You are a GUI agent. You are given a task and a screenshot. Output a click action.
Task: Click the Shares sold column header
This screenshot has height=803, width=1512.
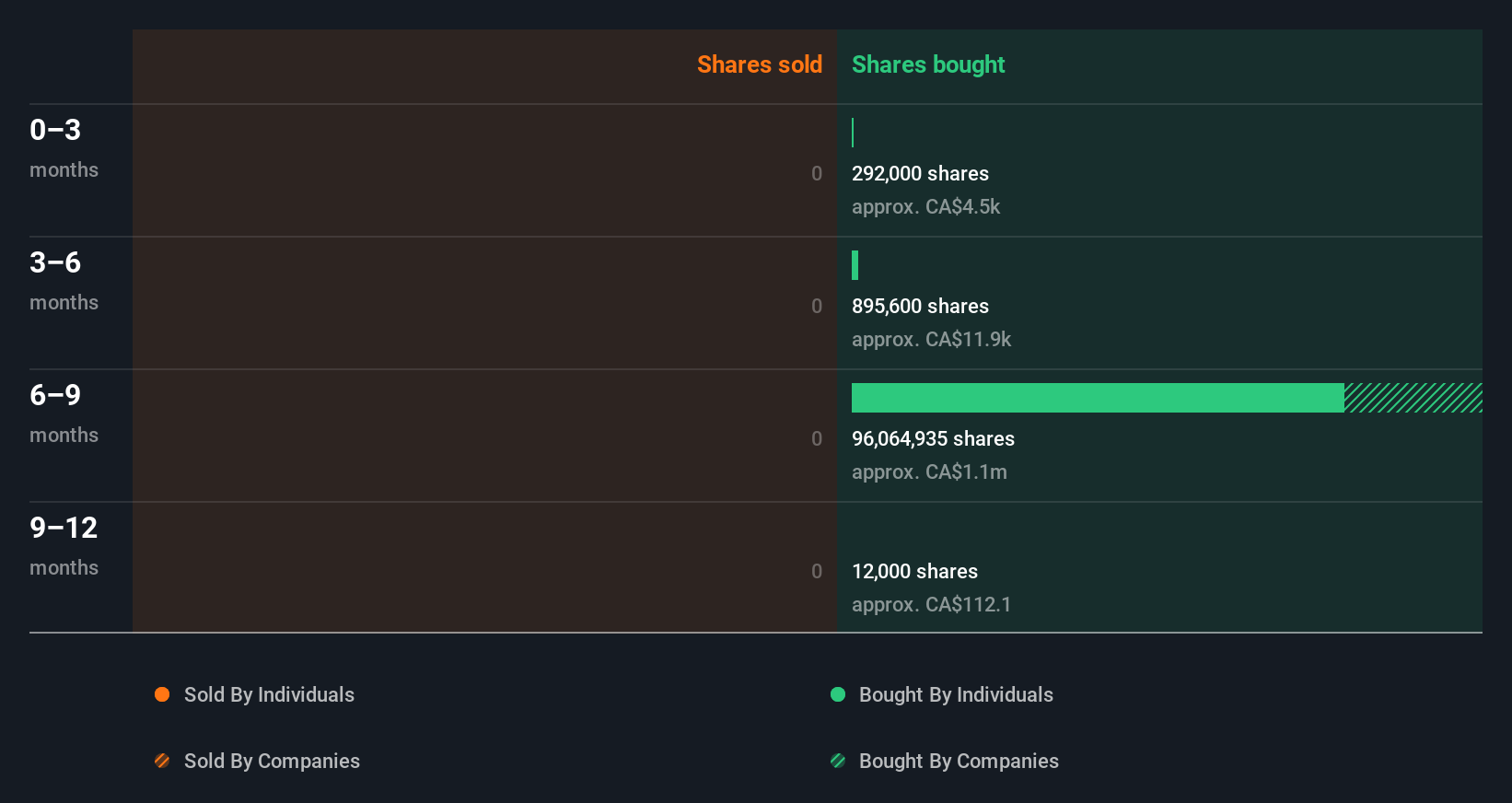(x=760, y=64)
